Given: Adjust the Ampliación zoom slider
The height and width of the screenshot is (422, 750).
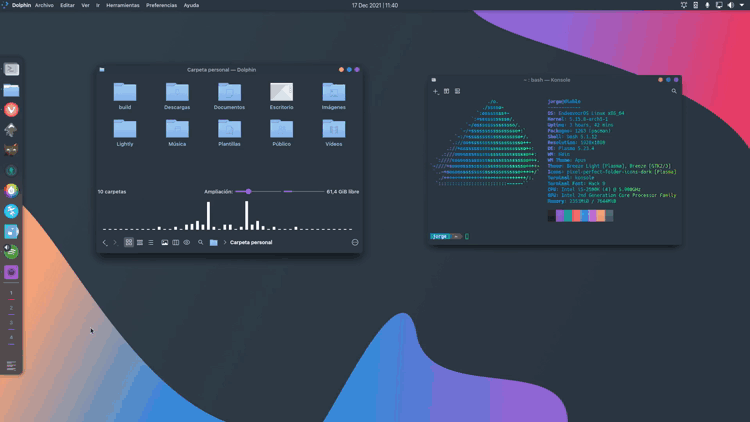Looking at the screenshot, I should click(249, 191).
